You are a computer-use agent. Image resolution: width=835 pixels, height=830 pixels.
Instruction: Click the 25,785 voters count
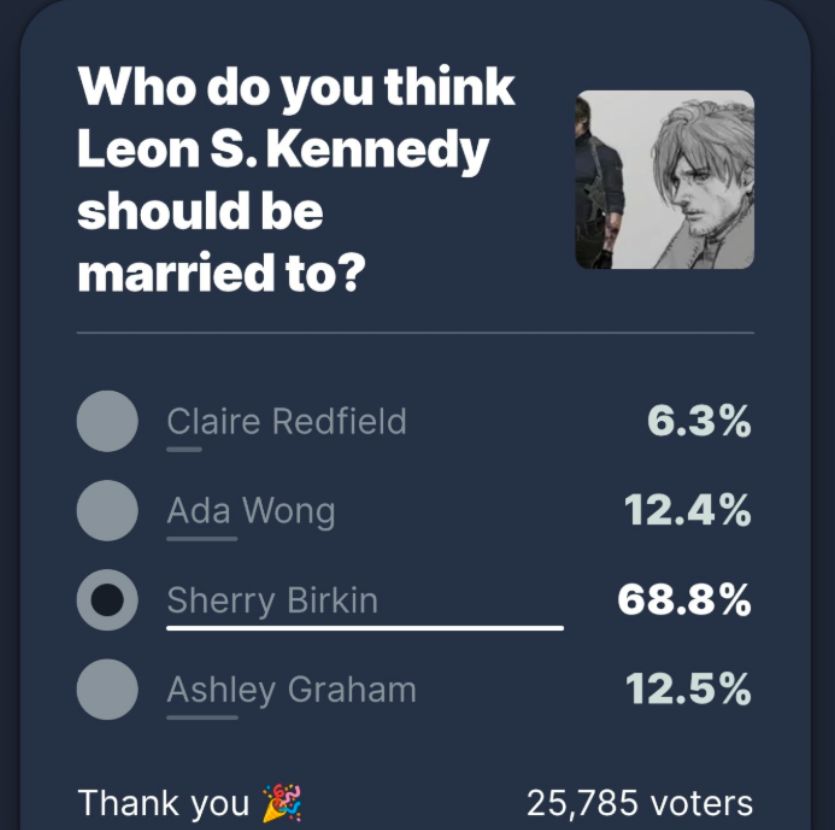pos(640,802)
